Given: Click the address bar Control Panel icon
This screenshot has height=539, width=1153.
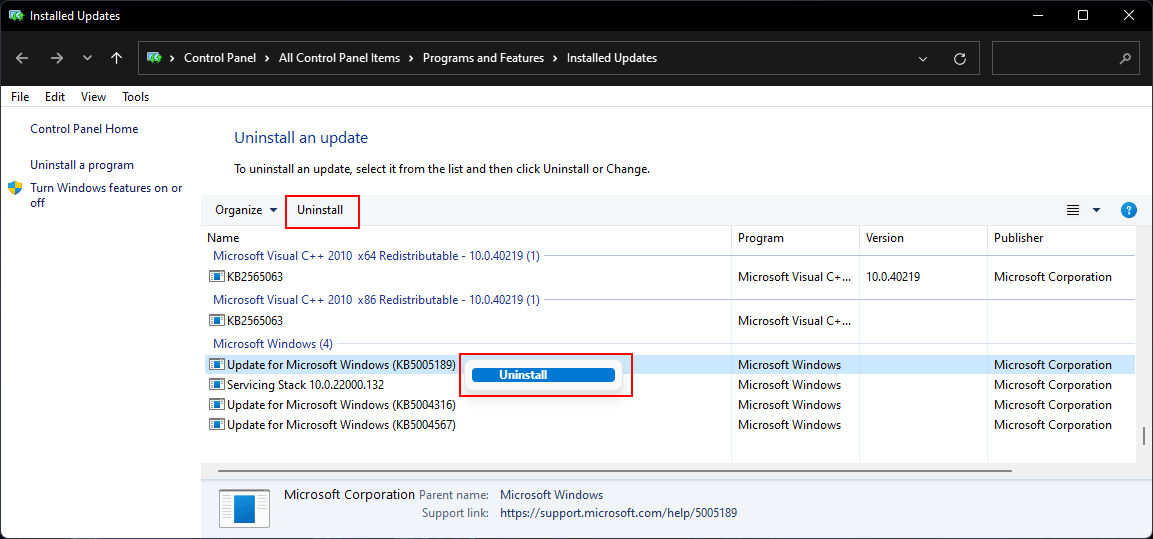Looking at the screenshot, I should pyautogui.click(x=154, y=57).
